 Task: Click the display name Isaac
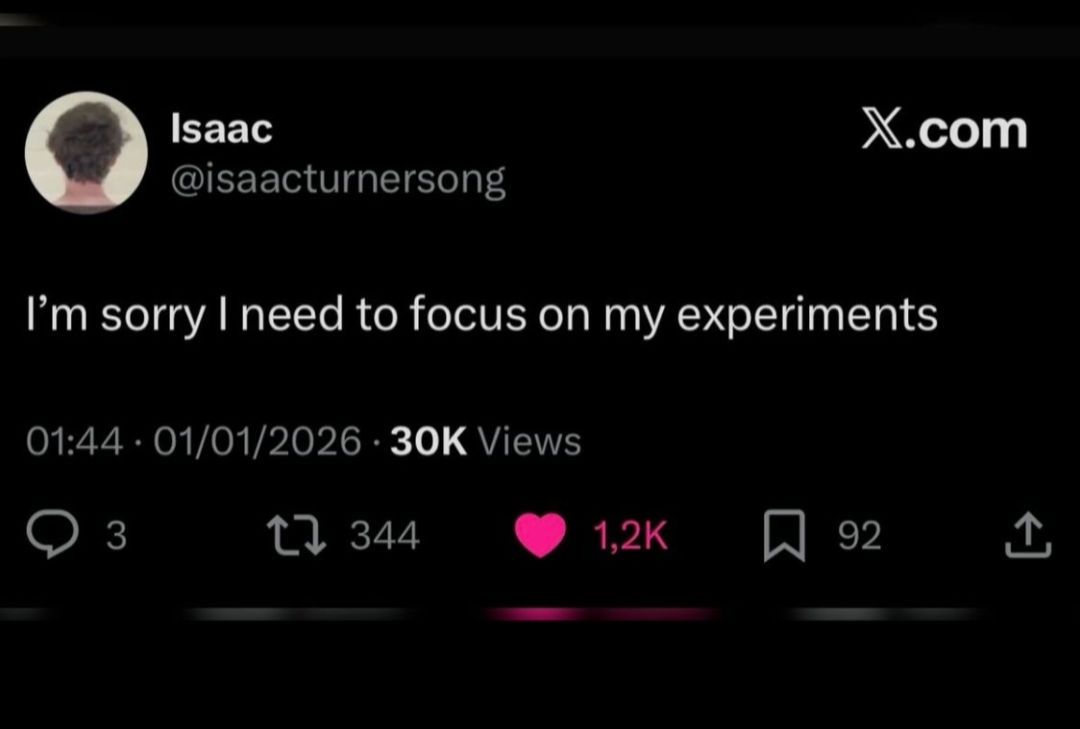tap(221, 127)
